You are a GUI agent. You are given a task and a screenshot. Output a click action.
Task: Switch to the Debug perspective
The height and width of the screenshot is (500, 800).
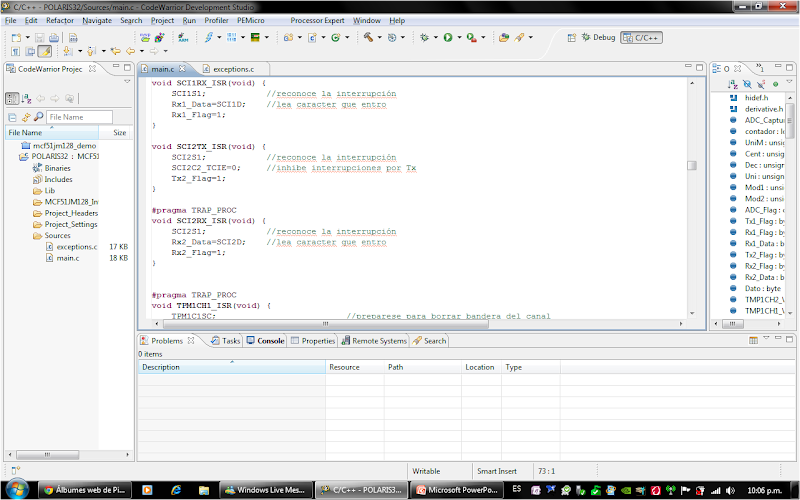[x=598, y=37]
